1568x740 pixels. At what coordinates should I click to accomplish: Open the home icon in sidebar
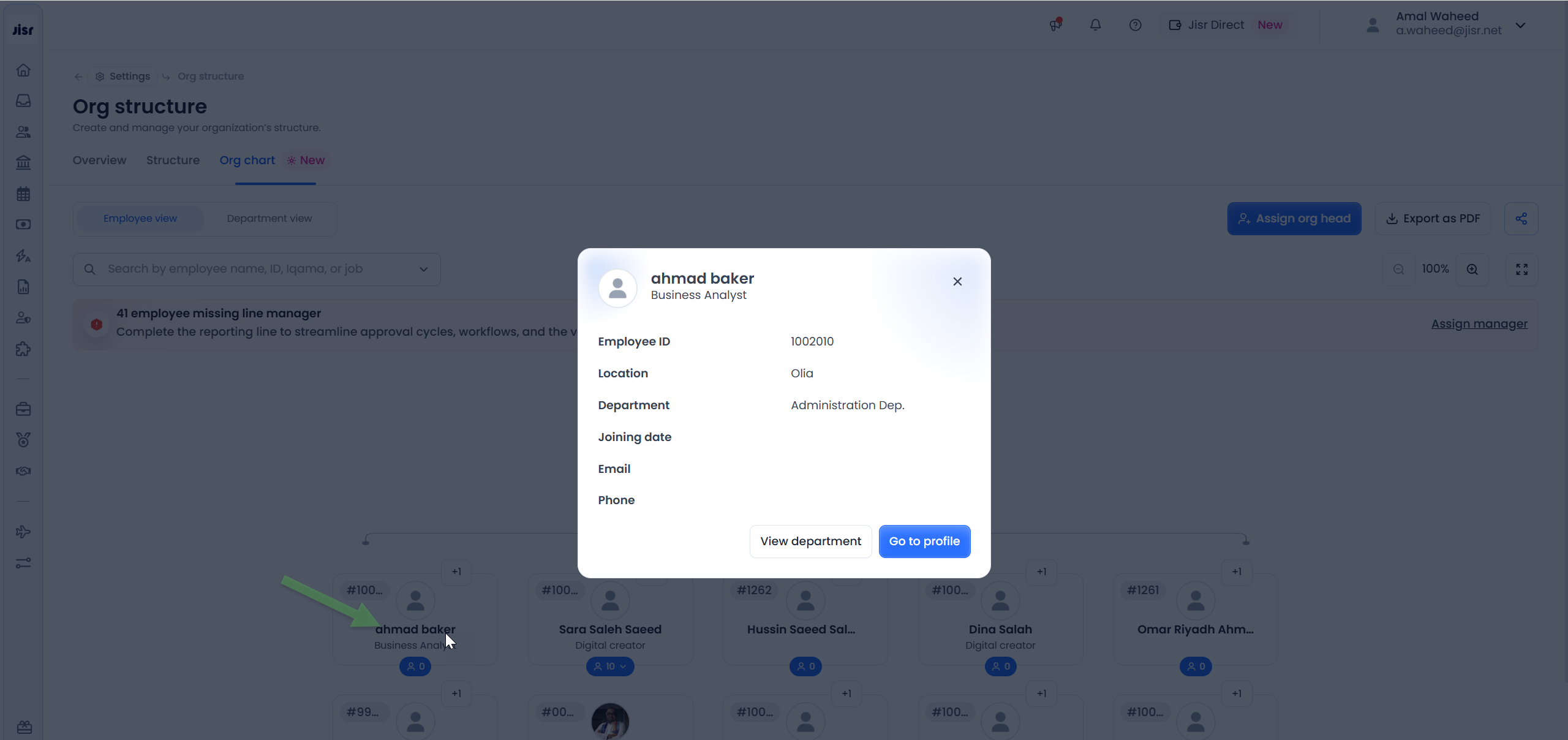[23, 70]
